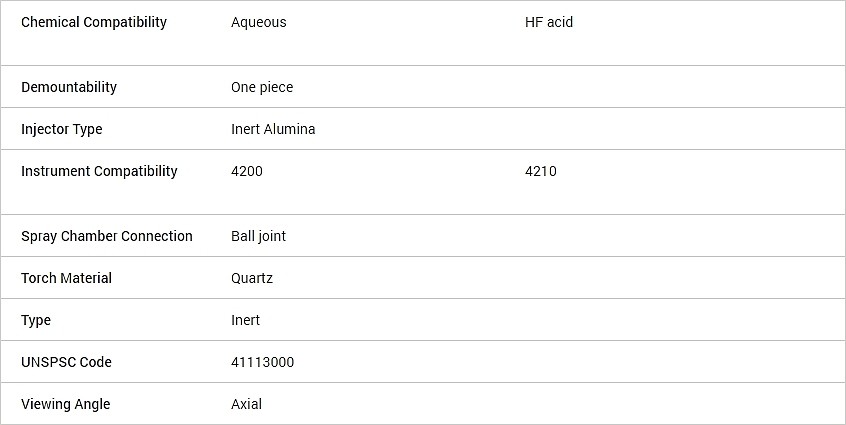This screenshot has height=425, width=846.
Task: Click the Spray Chamber Connection label
Action: 107,236
